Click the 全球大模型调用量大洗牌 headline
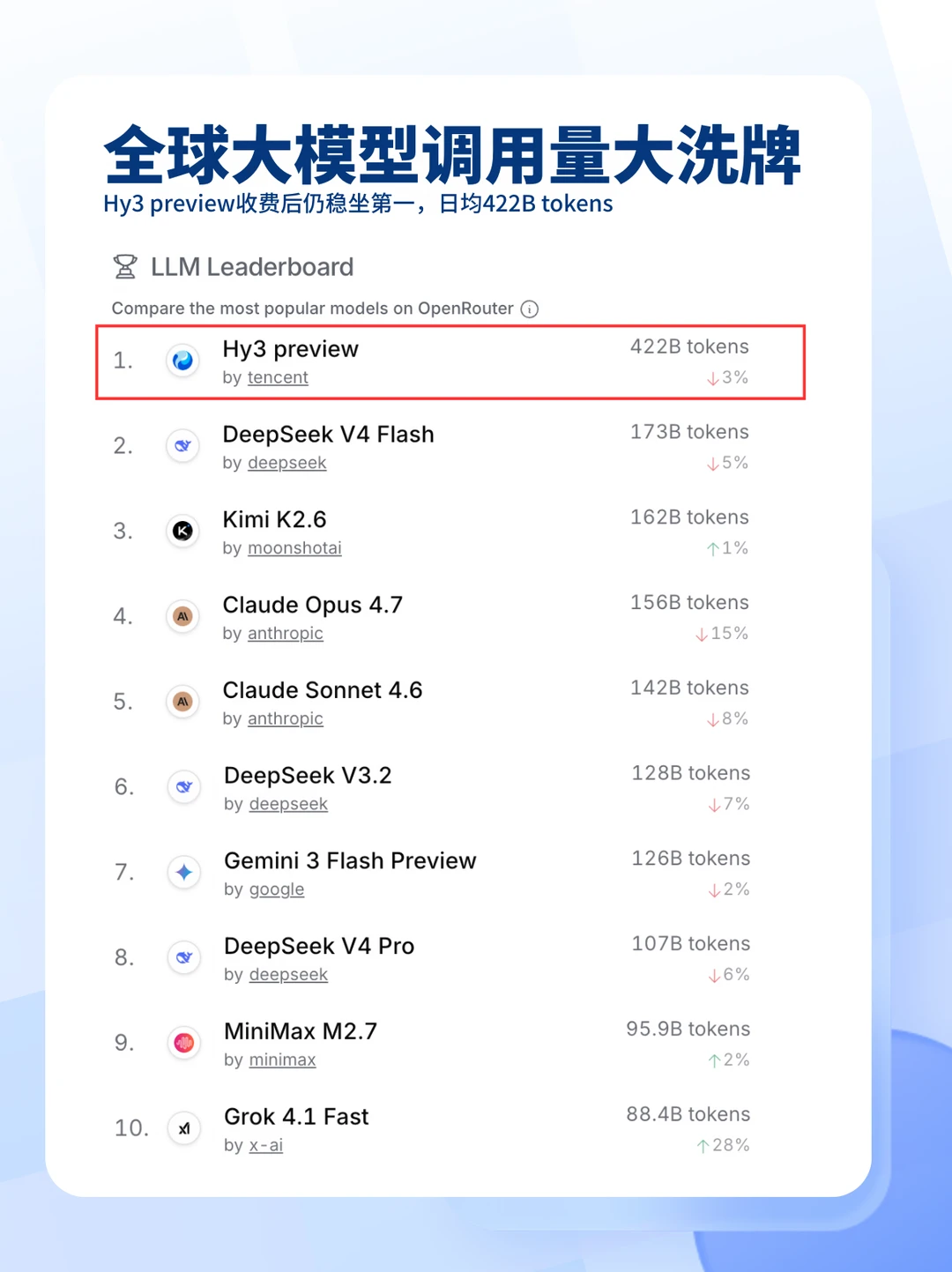The image size is (952, 1272). point(452,155)
